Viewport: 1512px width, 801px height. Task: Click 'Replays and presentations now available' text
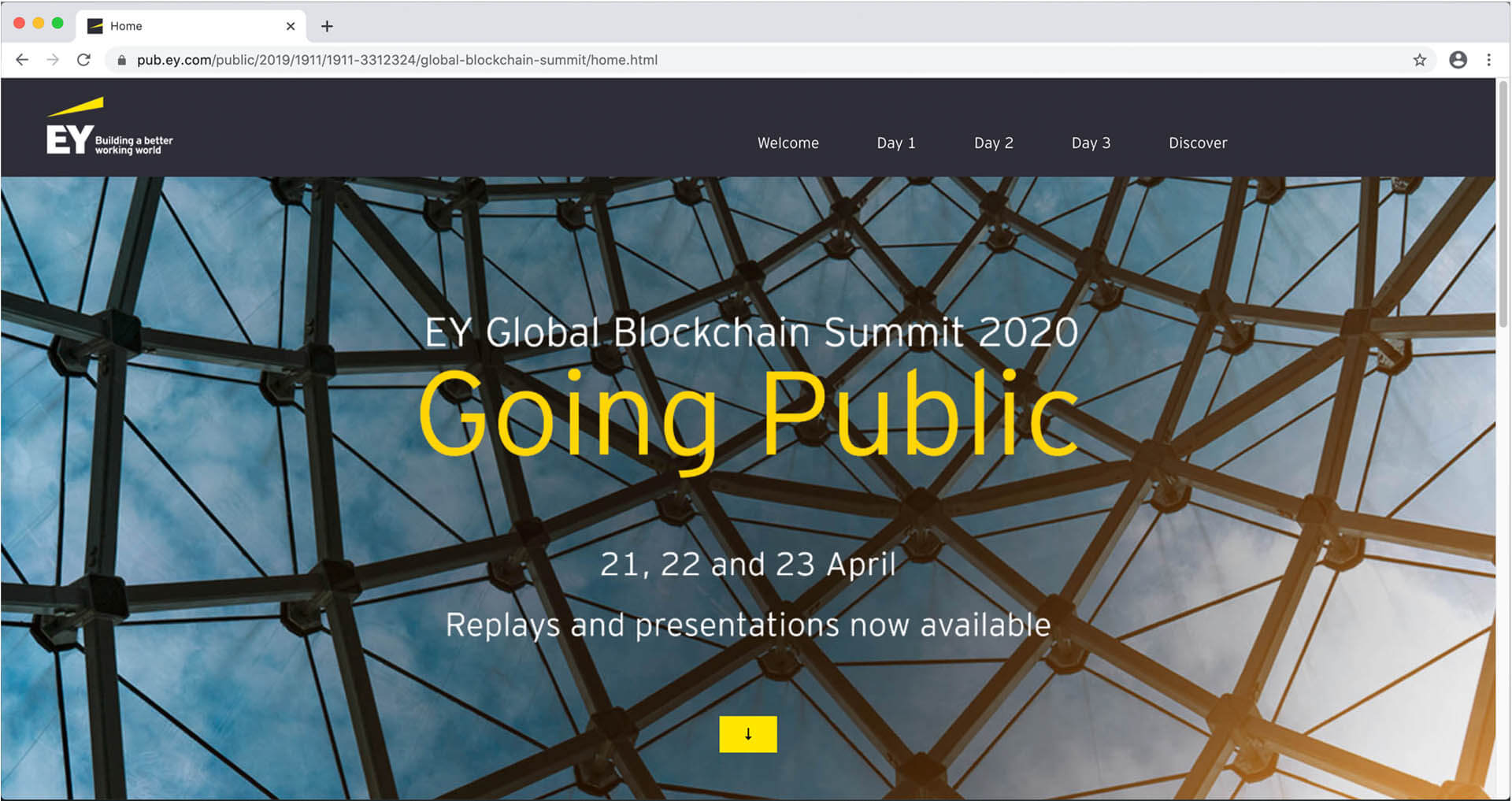pyautogui.click(x=748, y=625)
